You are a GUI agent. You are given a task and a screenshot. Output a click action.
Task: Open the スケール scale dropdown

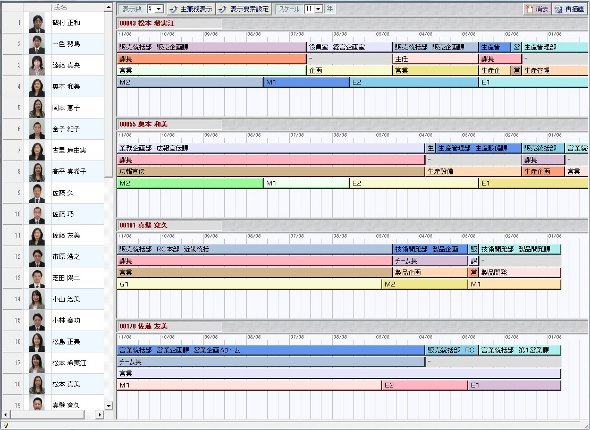click(319, 9)
